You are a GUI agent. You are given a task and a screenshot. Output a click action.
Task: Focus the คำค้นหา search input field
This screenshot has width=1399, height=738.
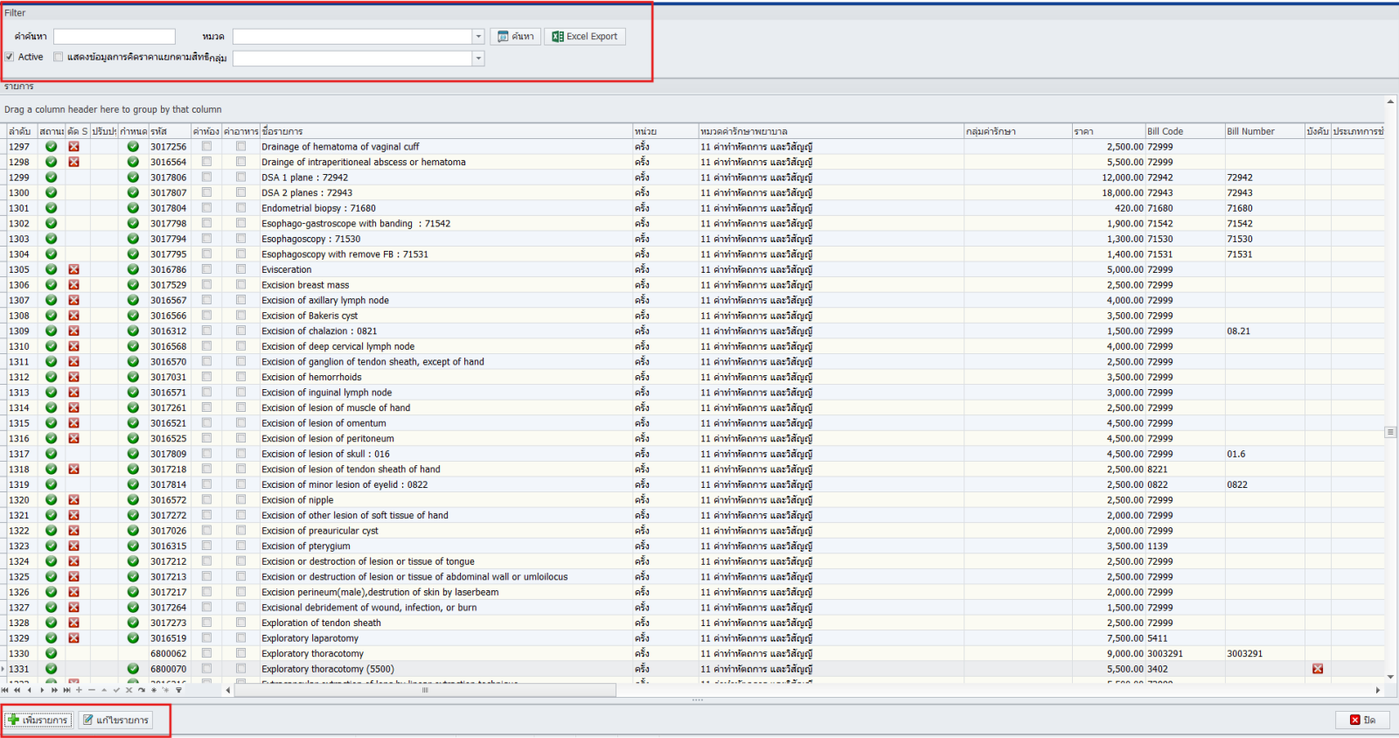tap(114, 37)
